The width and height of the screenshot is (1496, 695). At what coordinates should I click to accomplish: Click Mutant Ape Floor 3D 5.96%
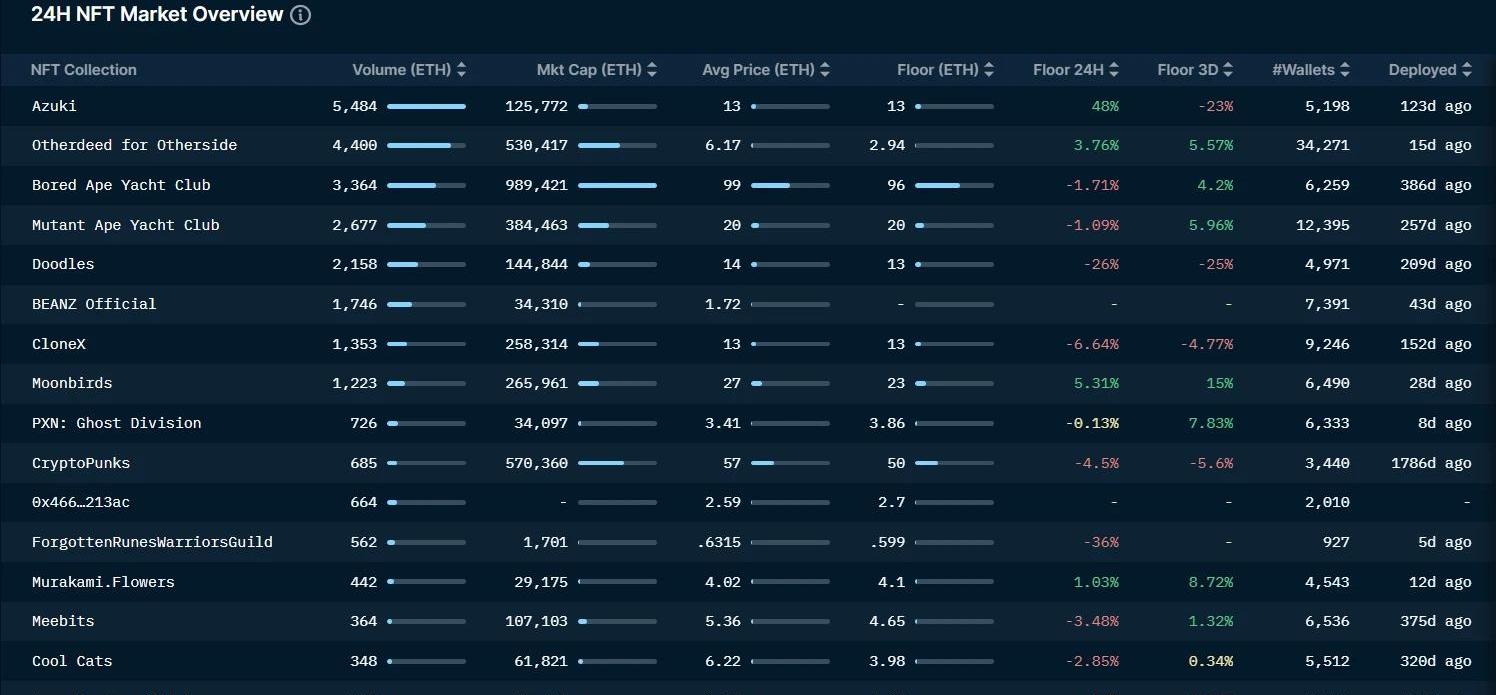tap(1210, 225)
